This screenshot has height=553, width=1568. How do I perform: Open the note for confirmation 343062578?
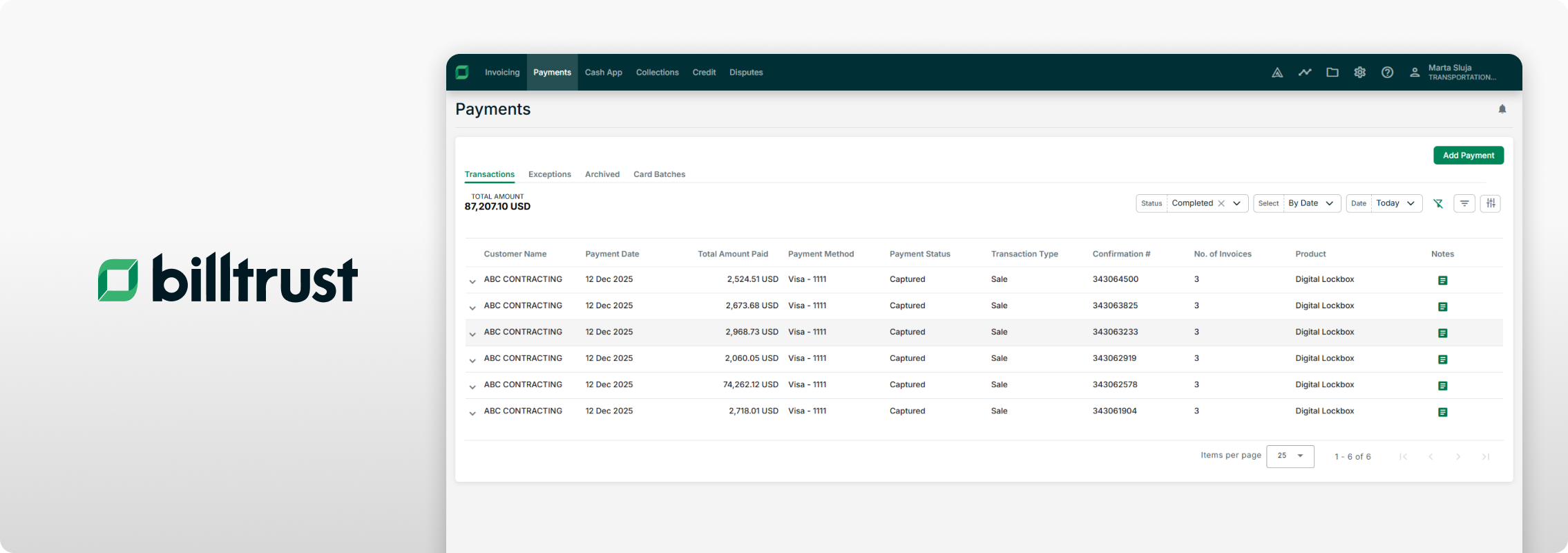pos(1442,385)
